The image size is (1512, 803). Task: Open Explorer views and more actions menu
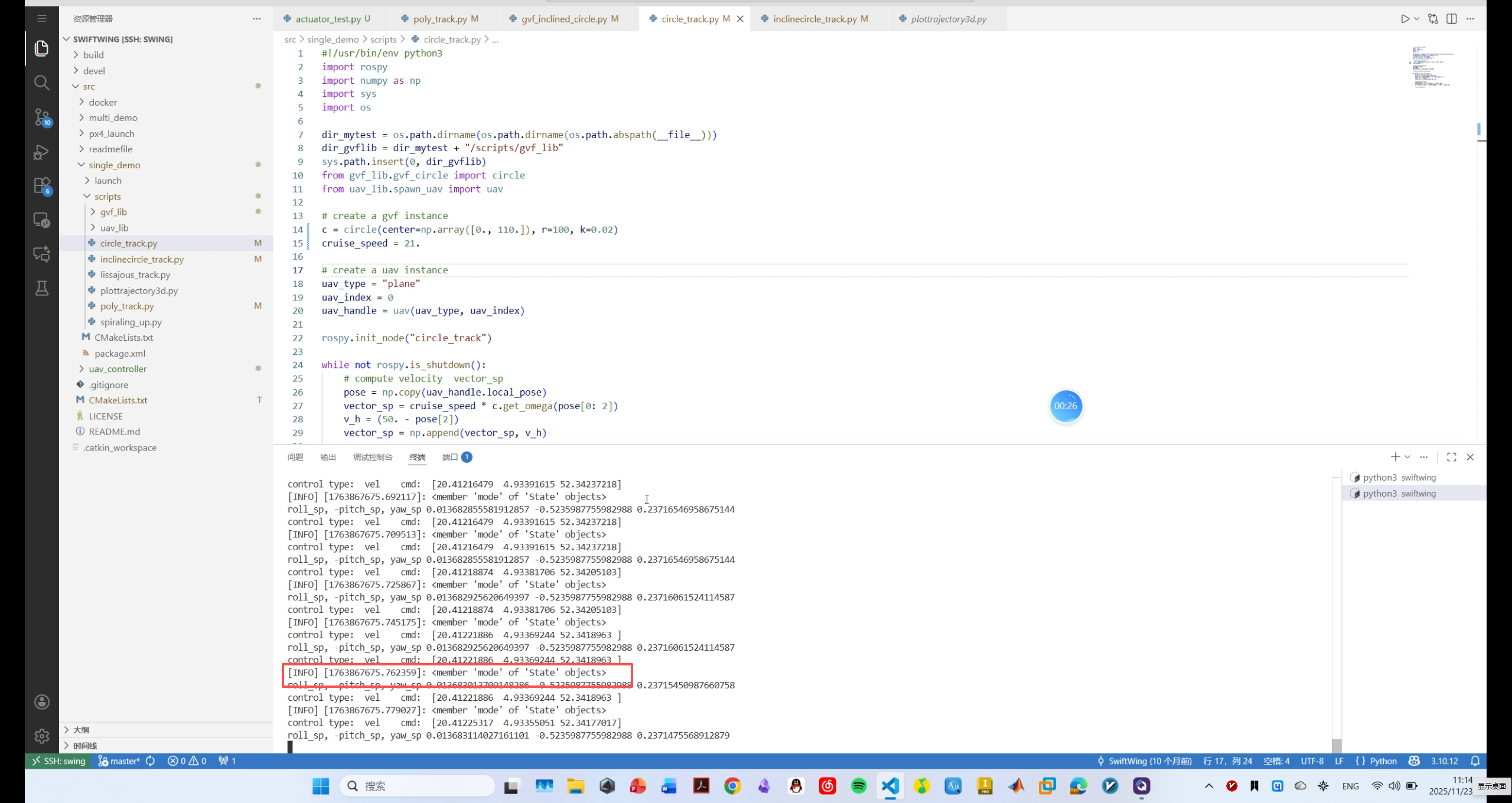pyautogui.click(x=256, y=19)
